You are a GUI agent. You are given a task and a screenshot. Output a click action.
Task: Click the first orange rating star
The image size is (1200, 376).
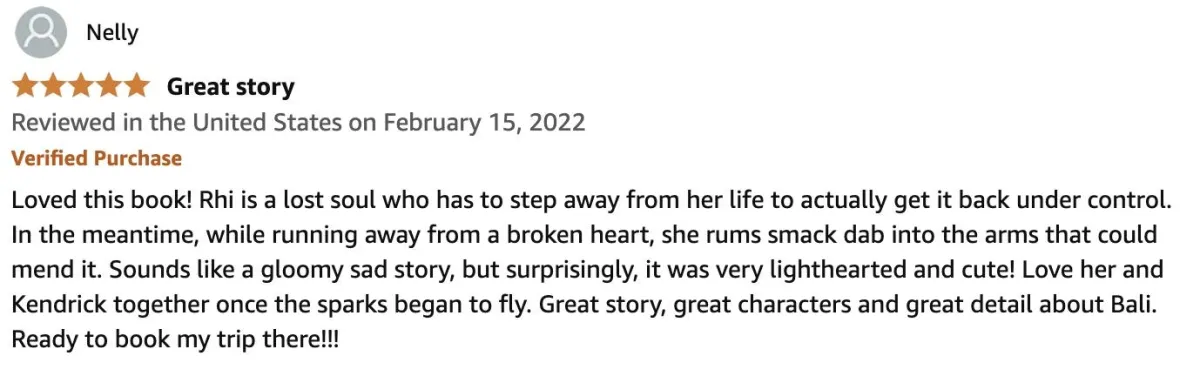[26, 86]
